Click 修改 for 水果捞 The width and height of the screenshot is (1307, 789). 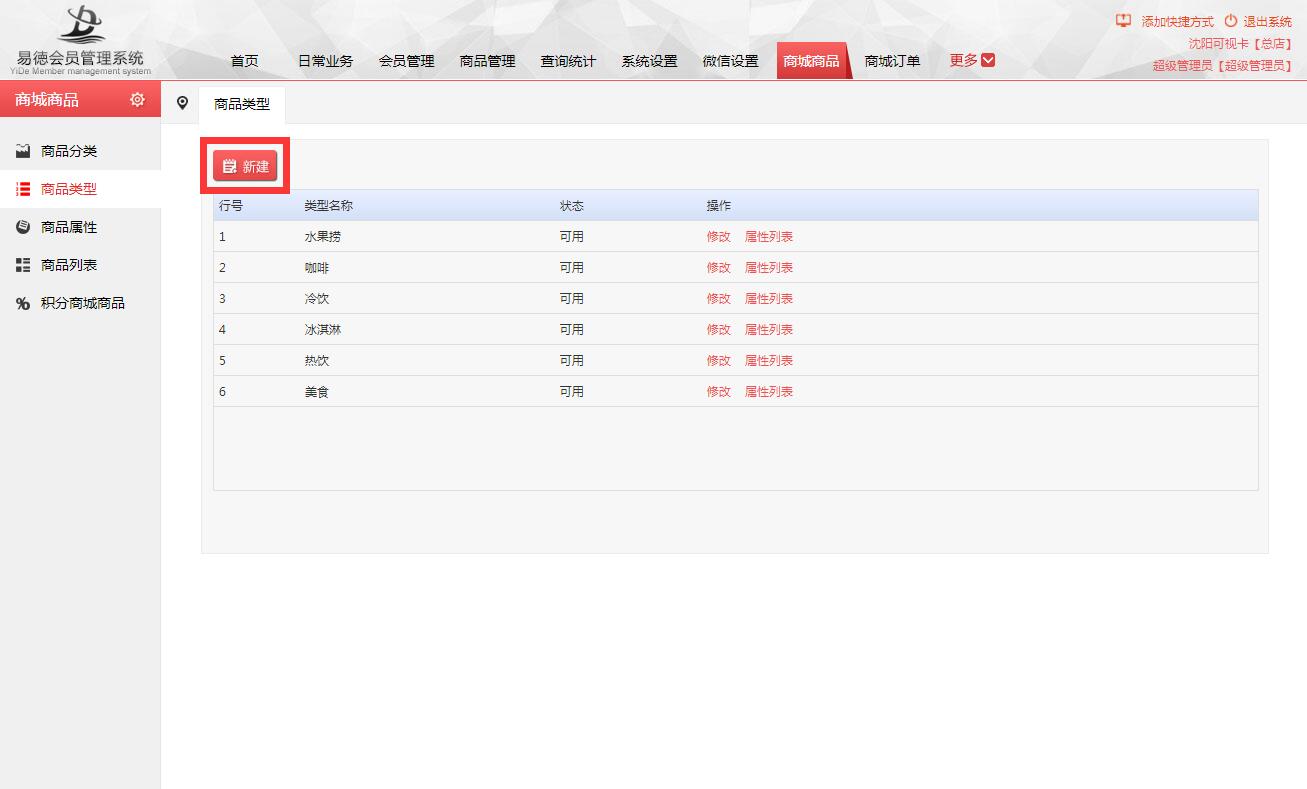point(718,237)
